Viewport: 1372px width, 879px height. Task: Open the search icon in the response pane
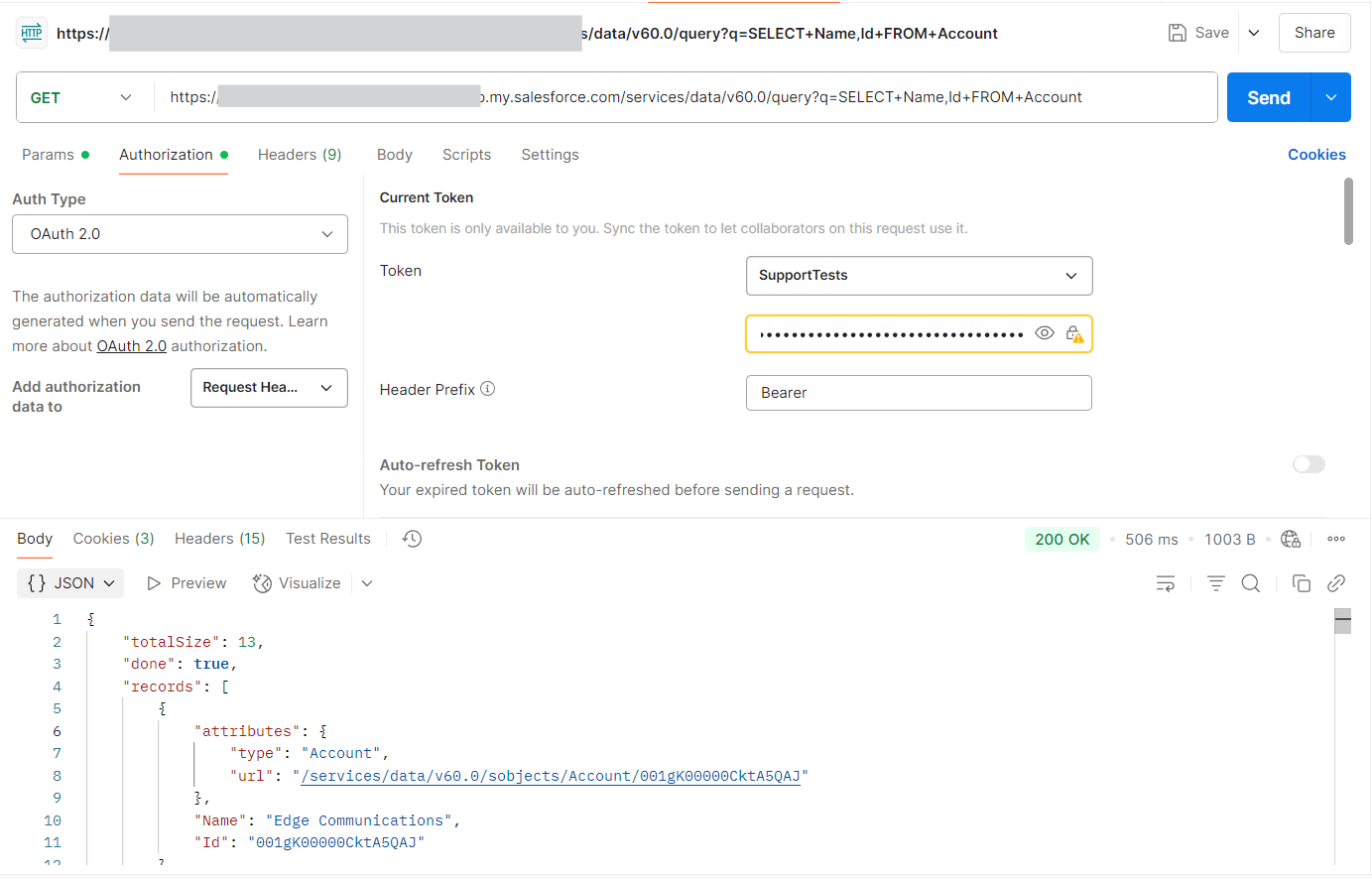[x=1251, y=583]
